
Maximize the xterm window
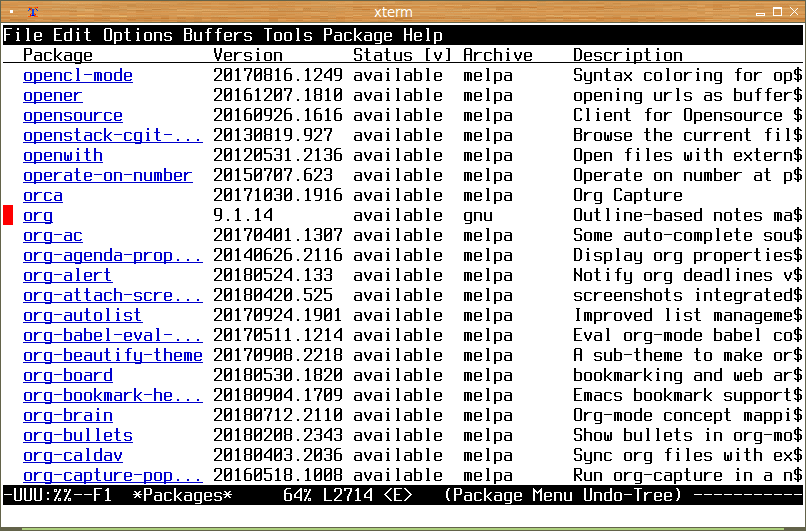[777, 12]
